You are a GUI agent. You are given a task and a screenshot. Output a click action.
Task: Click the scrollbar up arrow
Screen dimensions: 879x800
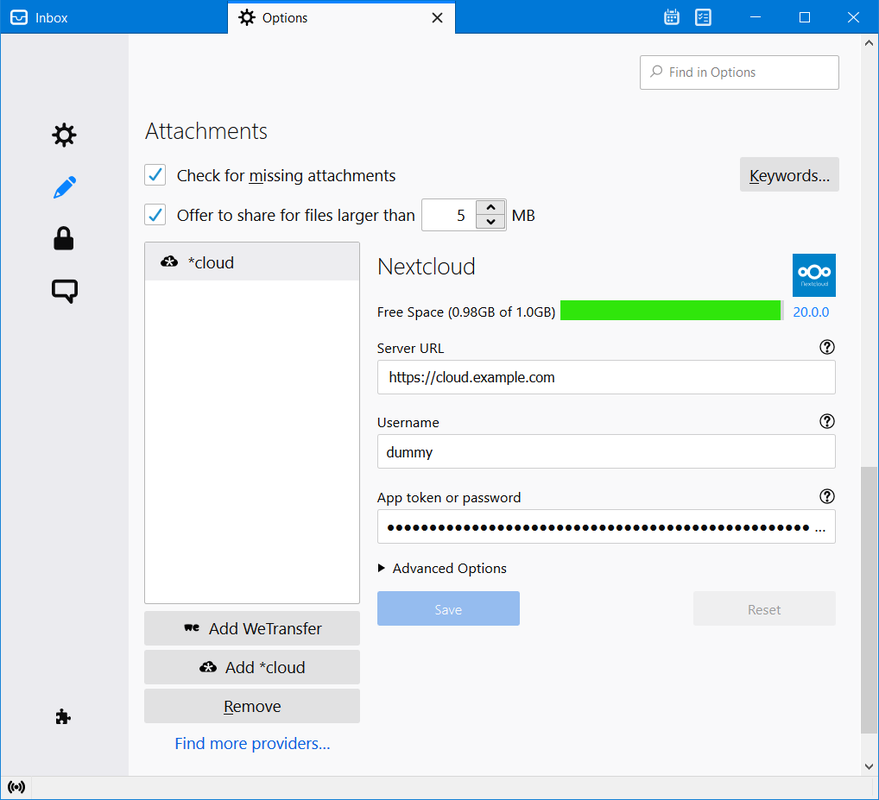point(869,43)
